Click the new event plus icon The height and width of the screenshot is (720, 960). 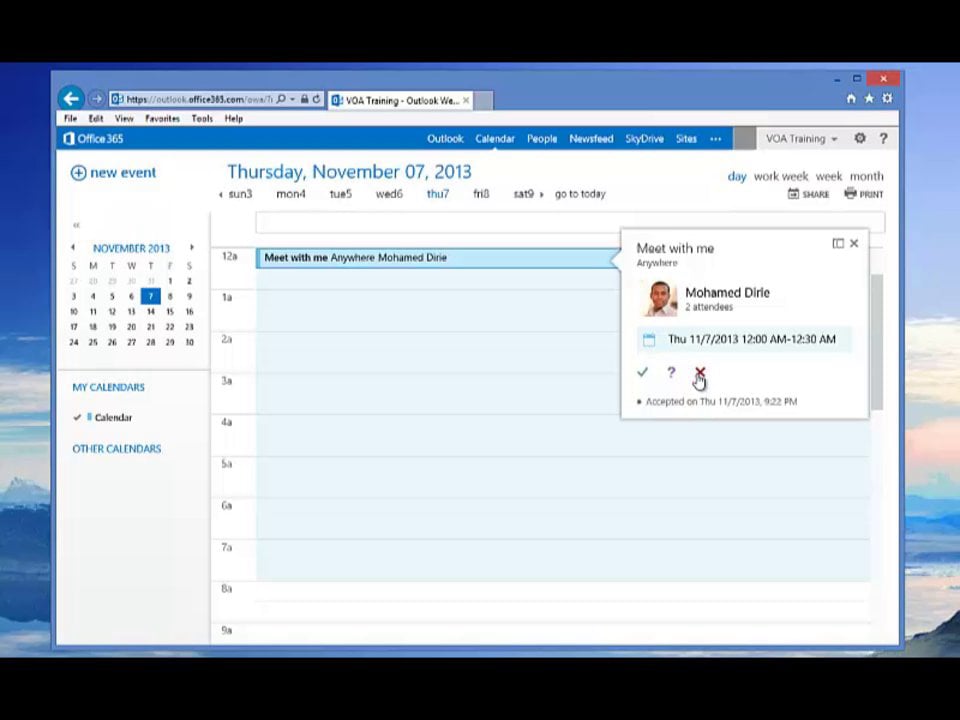[x=78, y=173]
